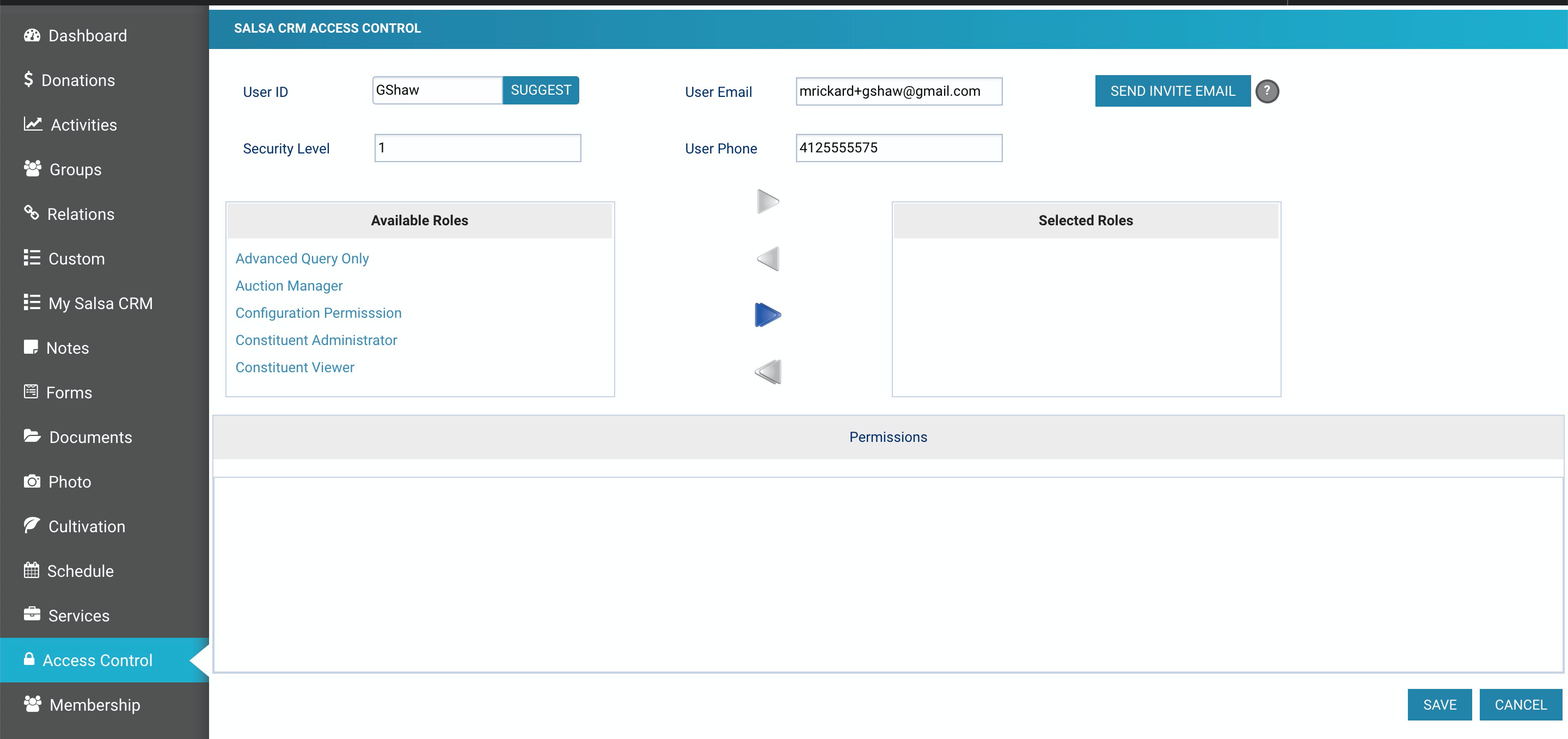The height and width of the screenshot is (739, 1568).
Task: Click the bottom move-all-left arrow
Action: tap(768, 372)
